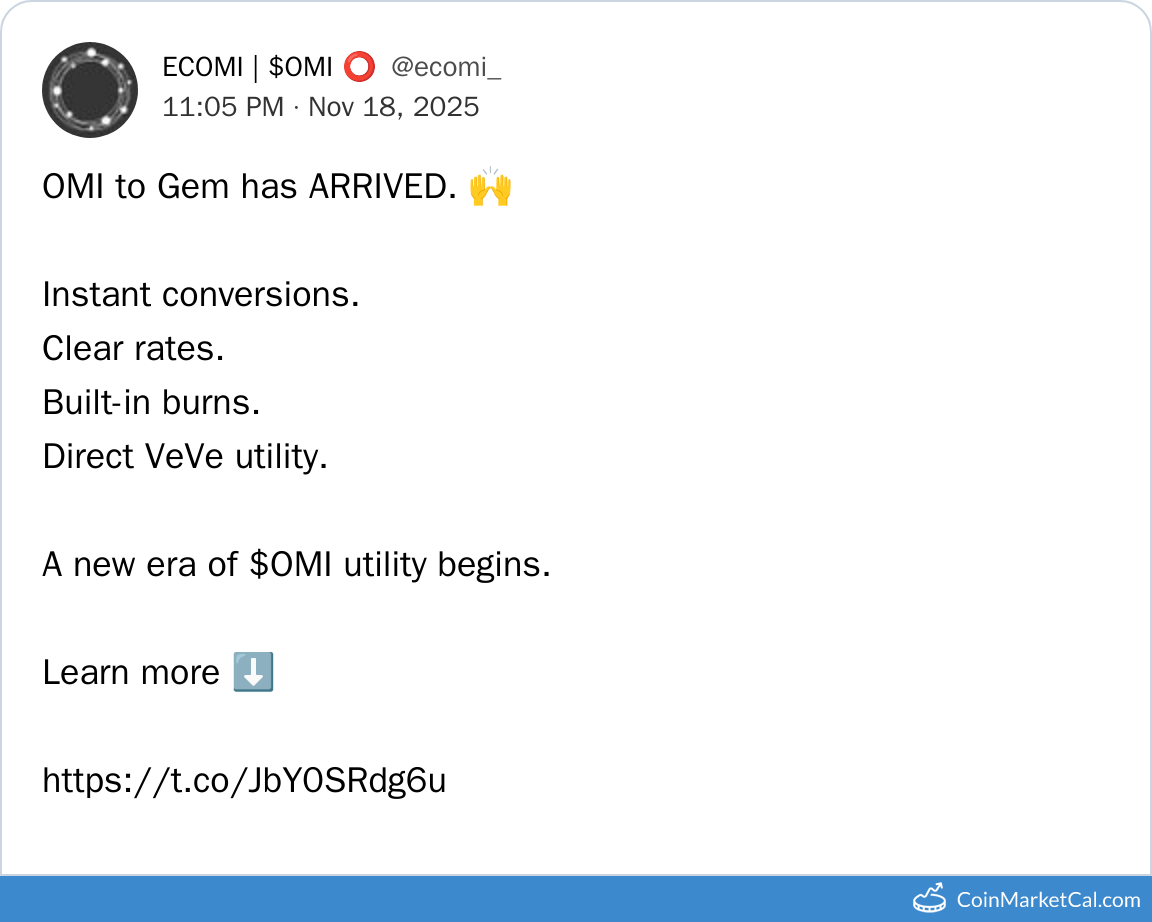1152x922 pixels.
Task: Click the $OMI cashtag in the tweet body
Action: [x=292, y=565]
